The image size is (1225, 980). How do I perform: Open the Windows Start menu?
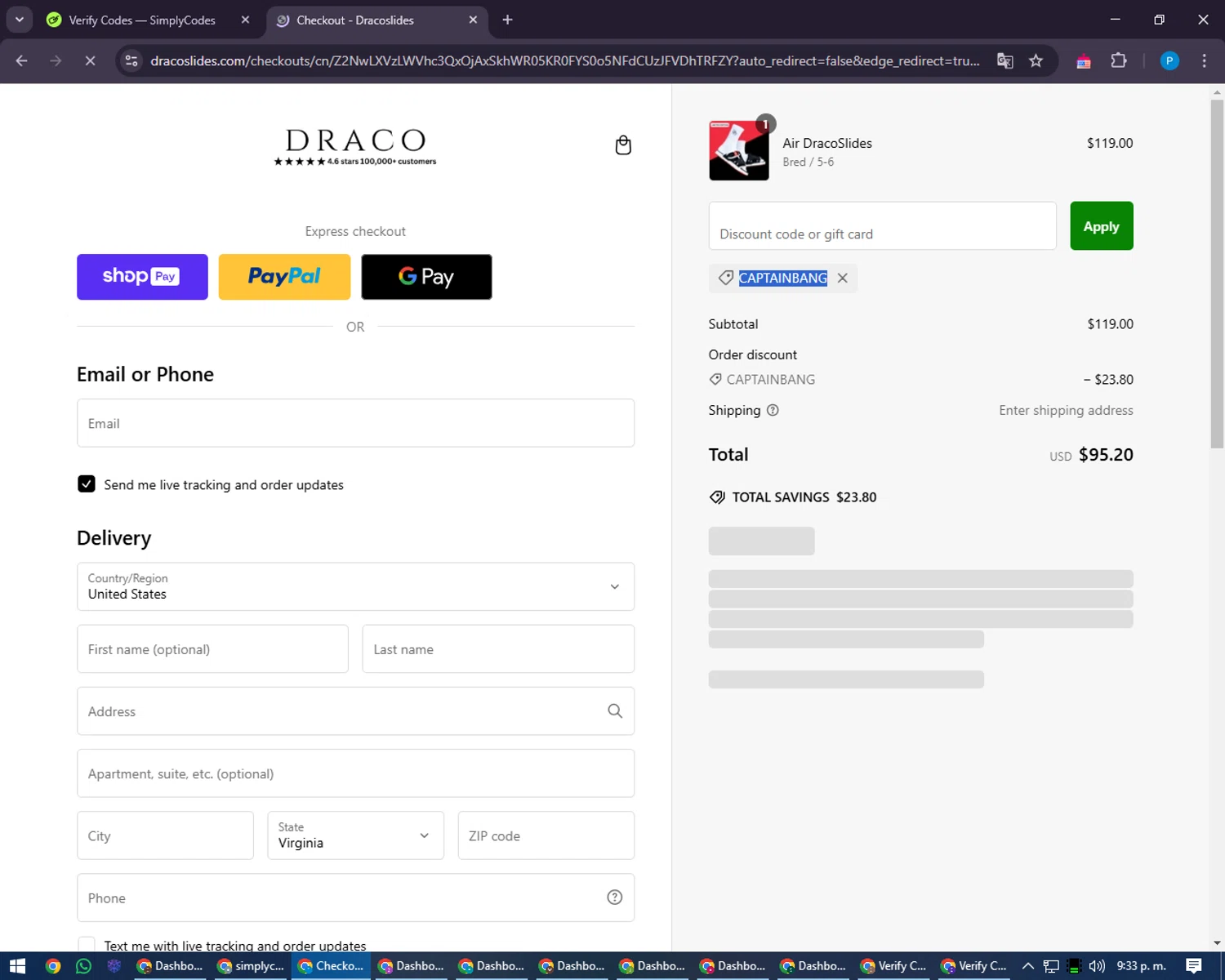pos(17,966)
